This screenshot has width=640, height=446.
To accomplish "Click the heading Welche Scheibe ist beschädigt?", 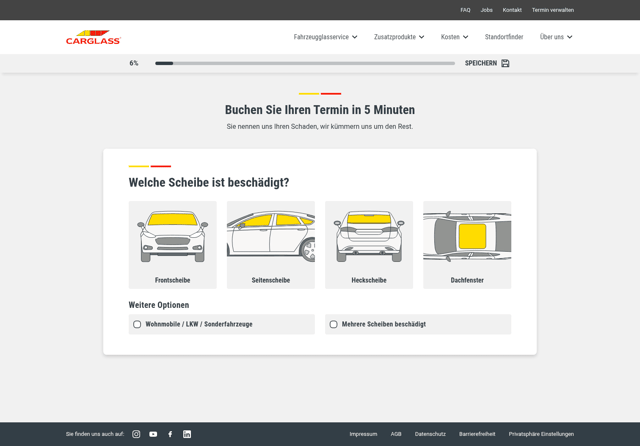I will tap(209, 182).
